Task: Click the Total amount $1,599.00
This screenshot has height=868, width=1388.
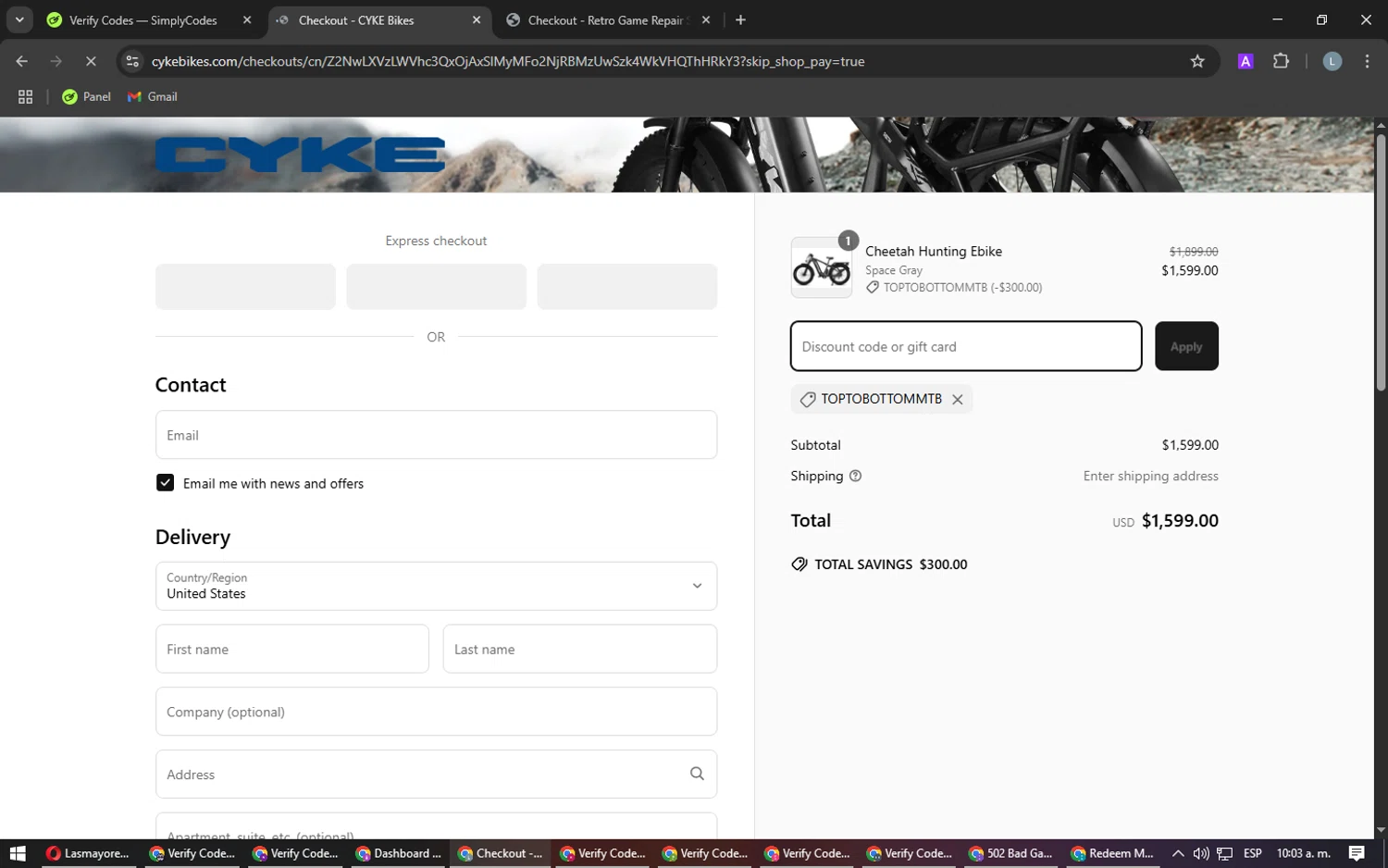Action: 1180,520
